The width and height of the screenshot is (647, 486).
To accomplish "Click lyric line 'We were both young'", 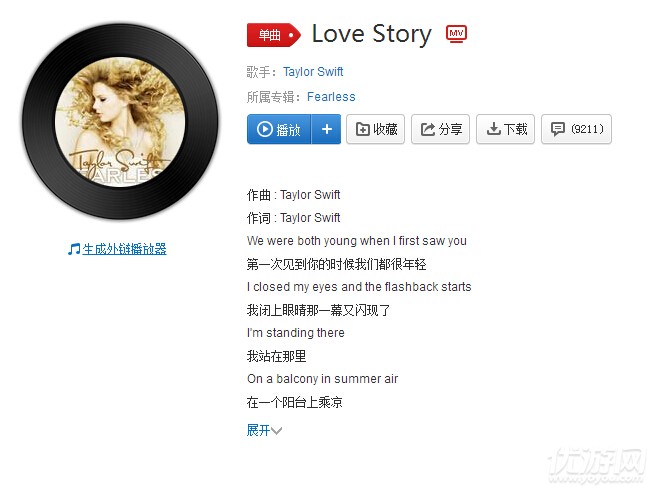I will (357, 241).
